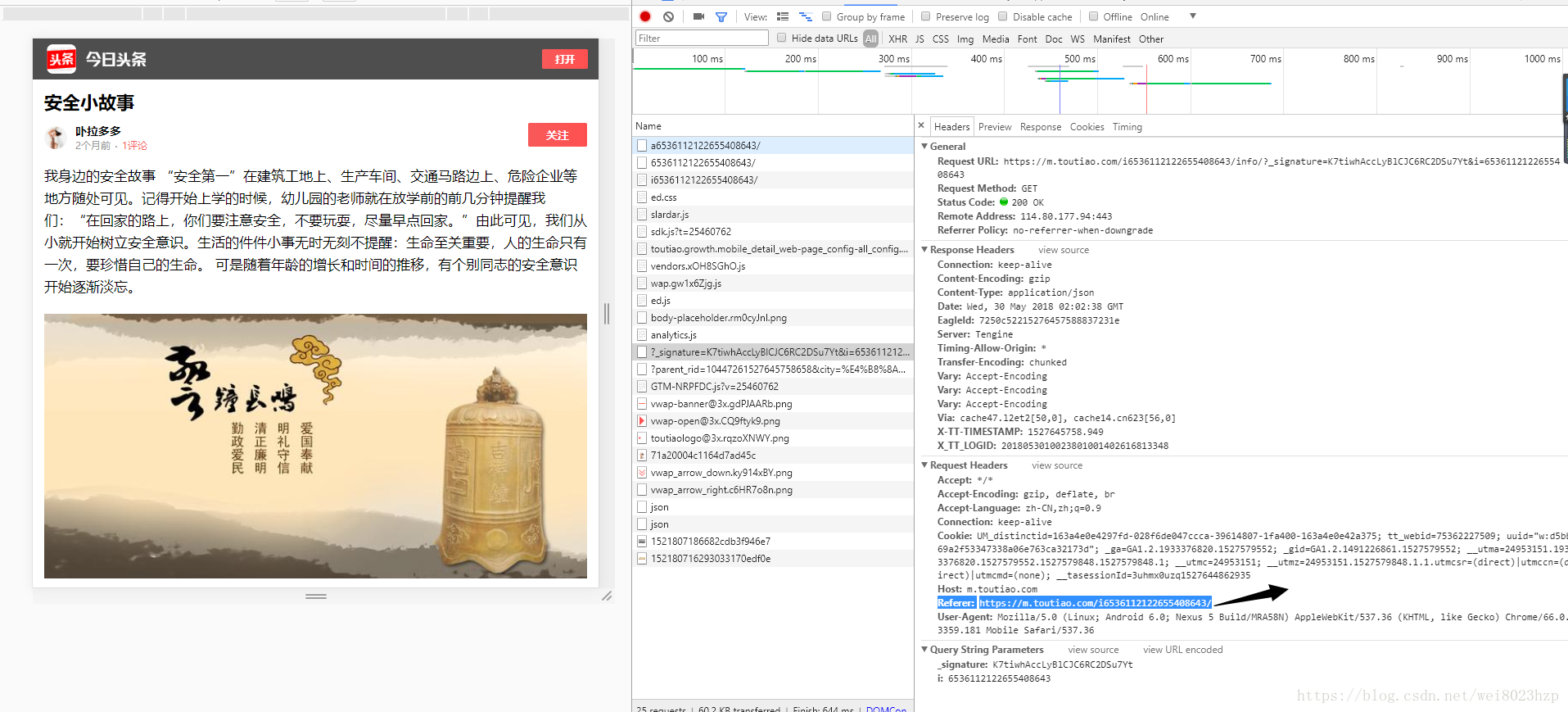Click the article banner image with bell
Viewport: 1568px width, 712px height.
(x=315, y=446)
